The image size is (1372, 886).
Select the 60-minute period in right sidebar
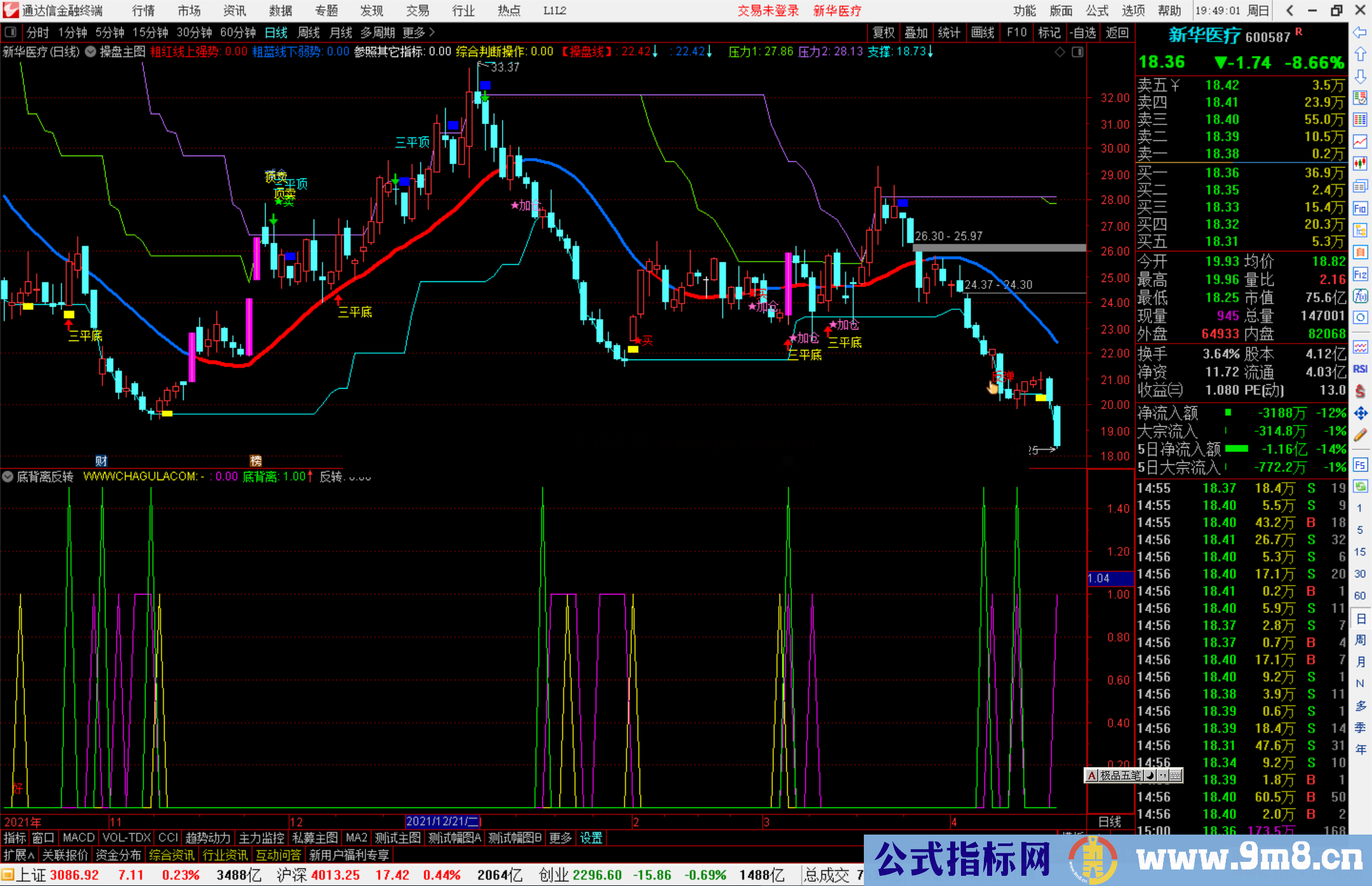coord(1359,596)
